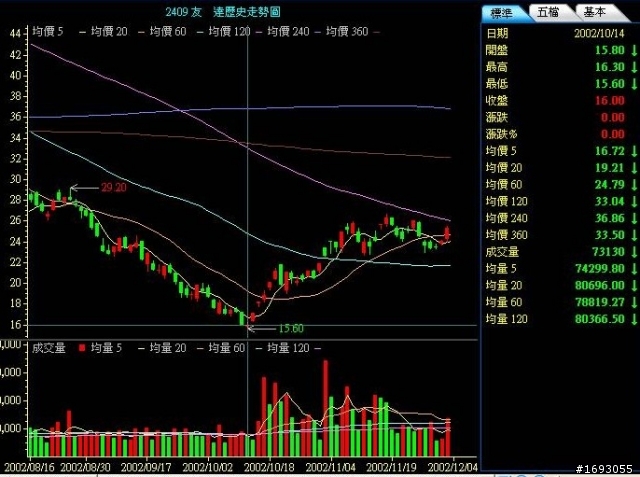640x477 pixels.
Task: Click the 日期 row label
Action: click(x=497, y=33)
